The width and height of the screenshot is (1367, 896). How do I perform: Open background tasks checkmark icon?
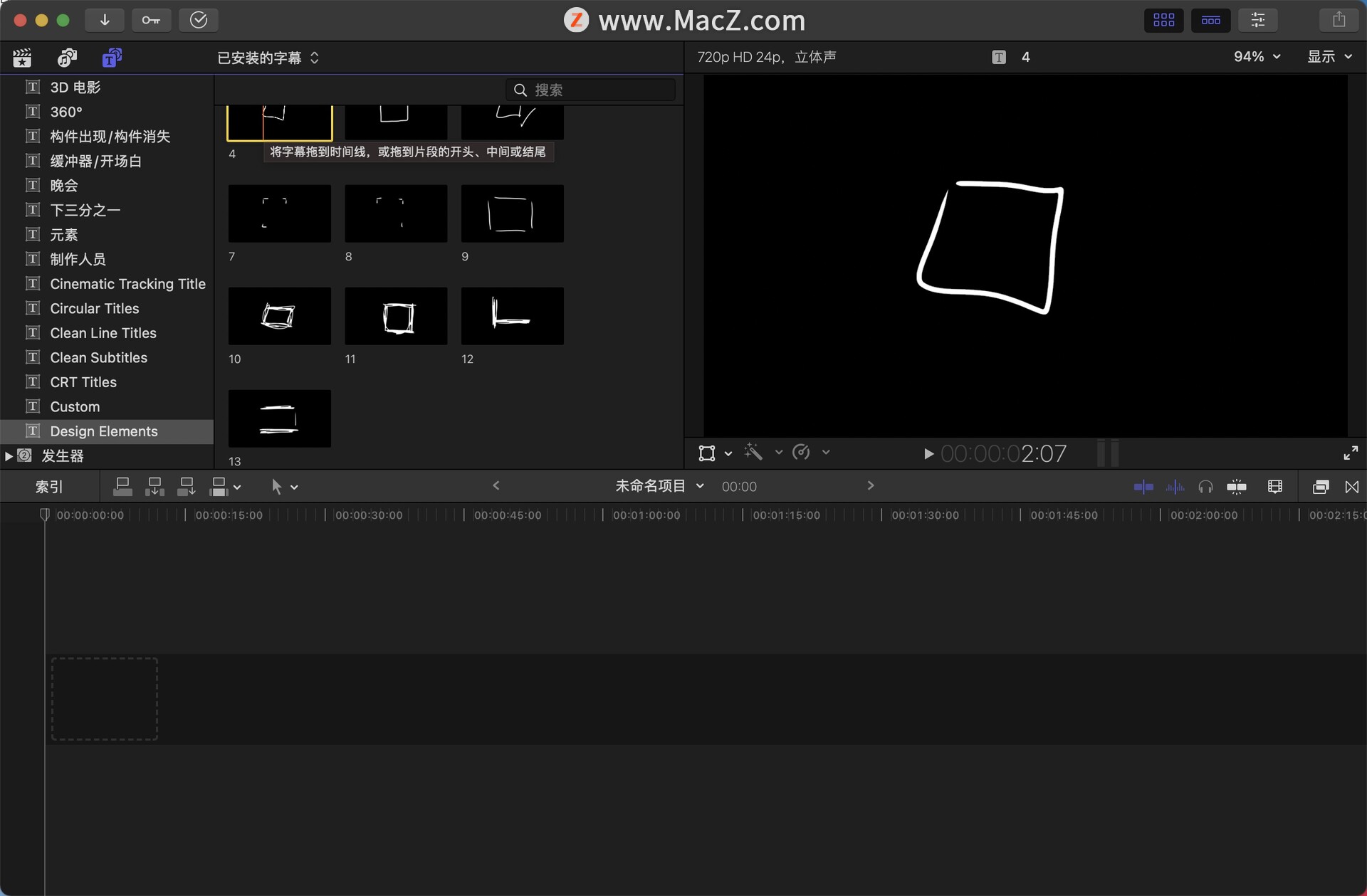[x=198, y=20]
